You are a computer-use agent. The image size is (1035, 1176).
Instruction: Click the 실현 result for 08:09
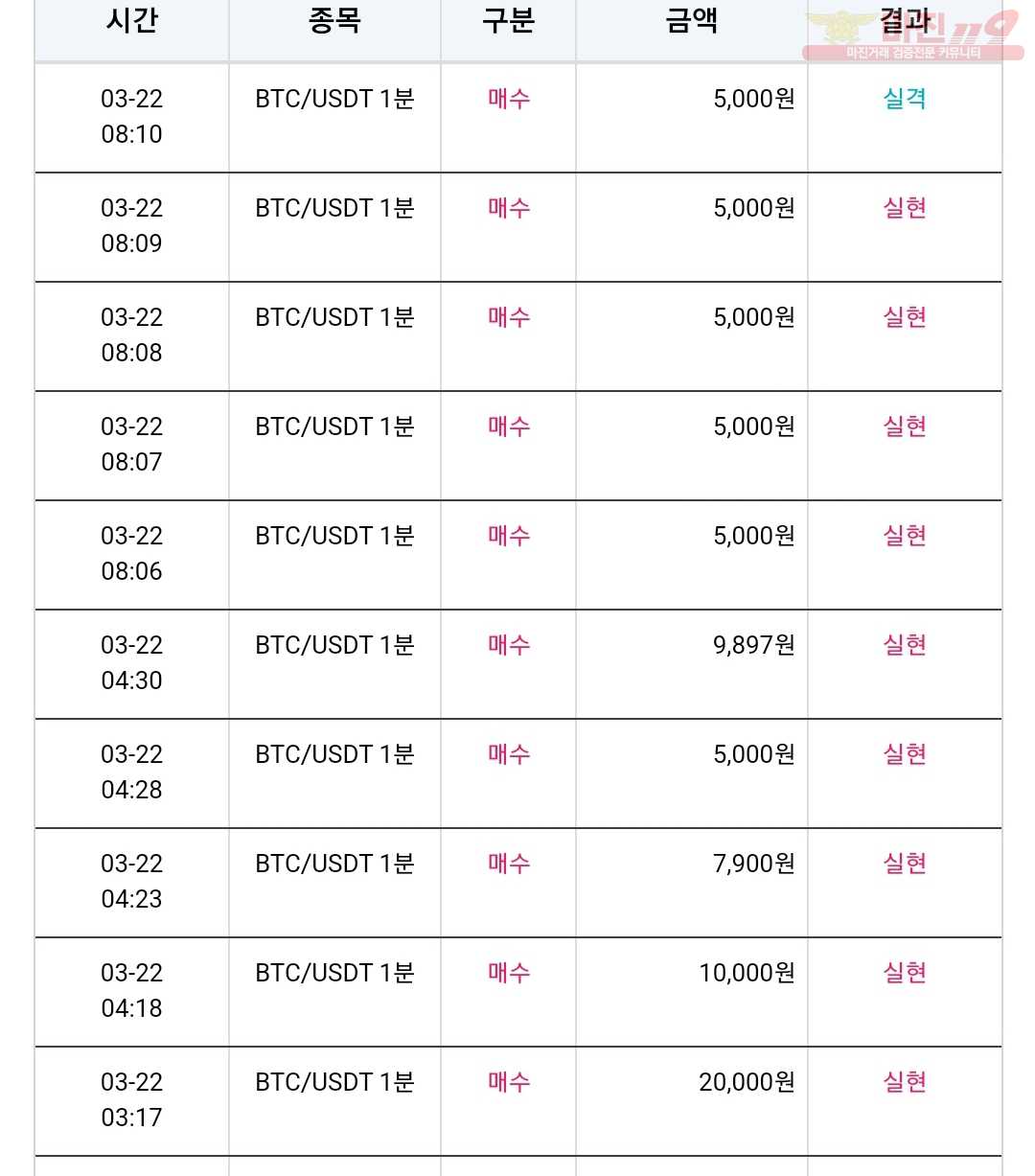click(905, 208)
